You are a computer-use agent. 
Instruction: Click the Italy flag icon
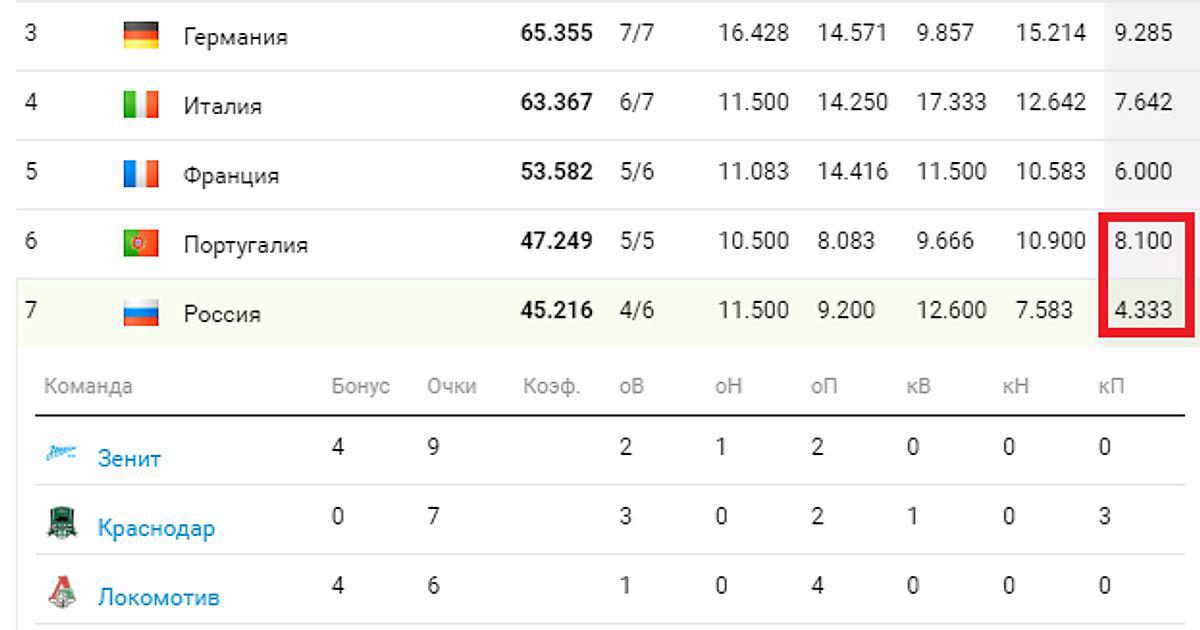(141, 105)
